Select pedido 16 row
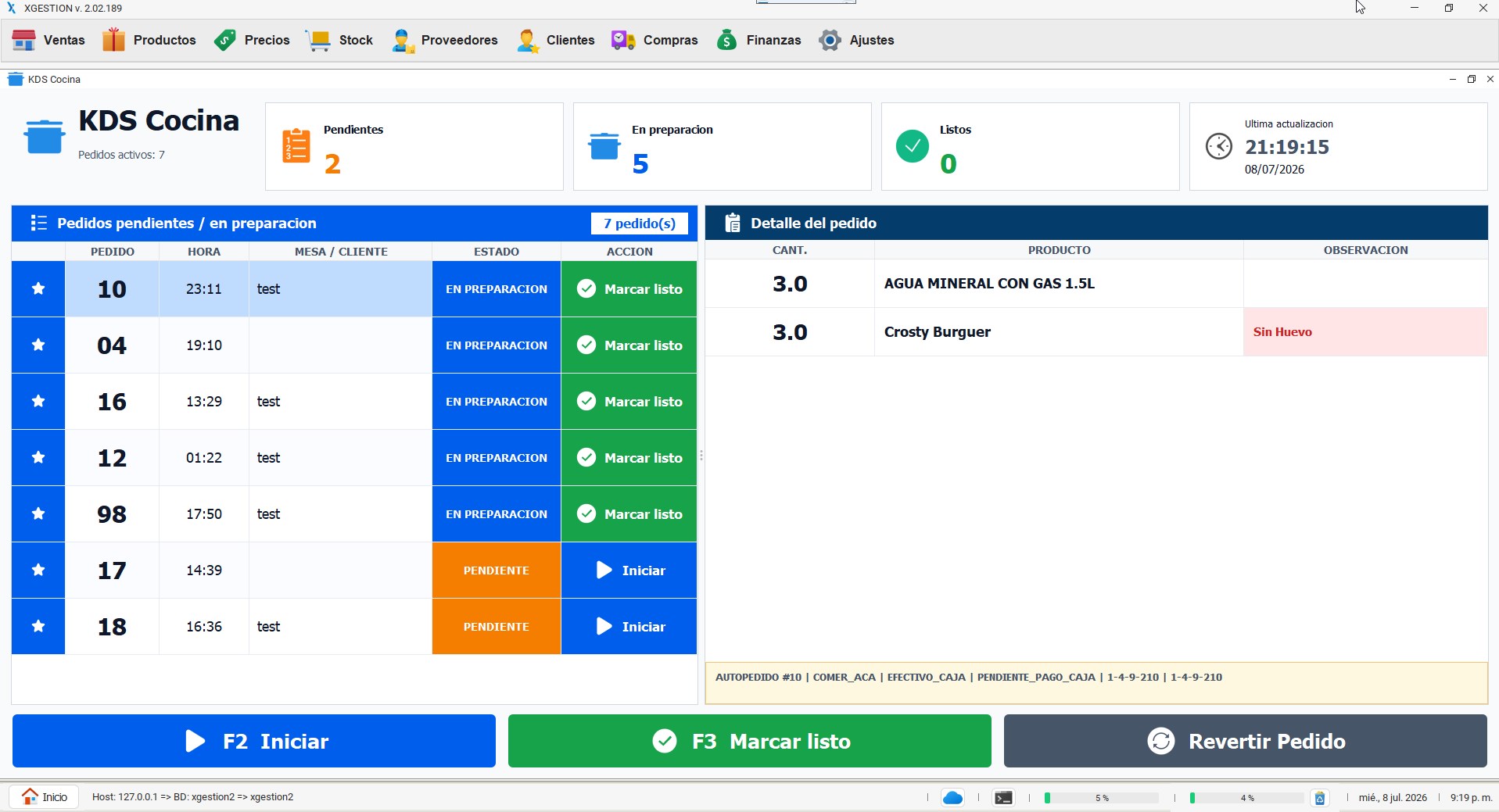The width and height of the screenshot is (1499, 812). tap(354, 402)
